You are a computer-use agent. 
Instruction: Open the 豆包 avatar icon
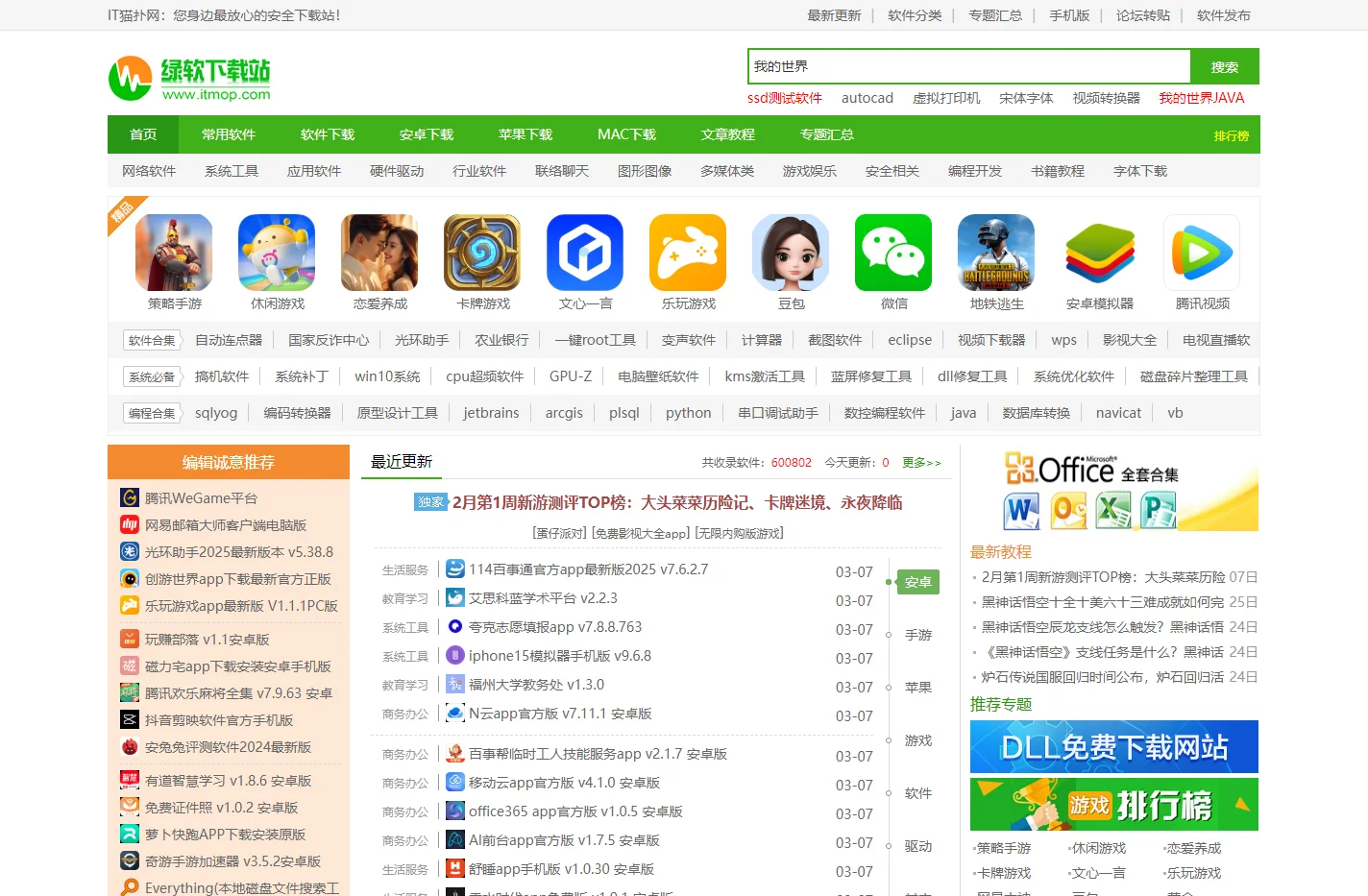point(791,253)
